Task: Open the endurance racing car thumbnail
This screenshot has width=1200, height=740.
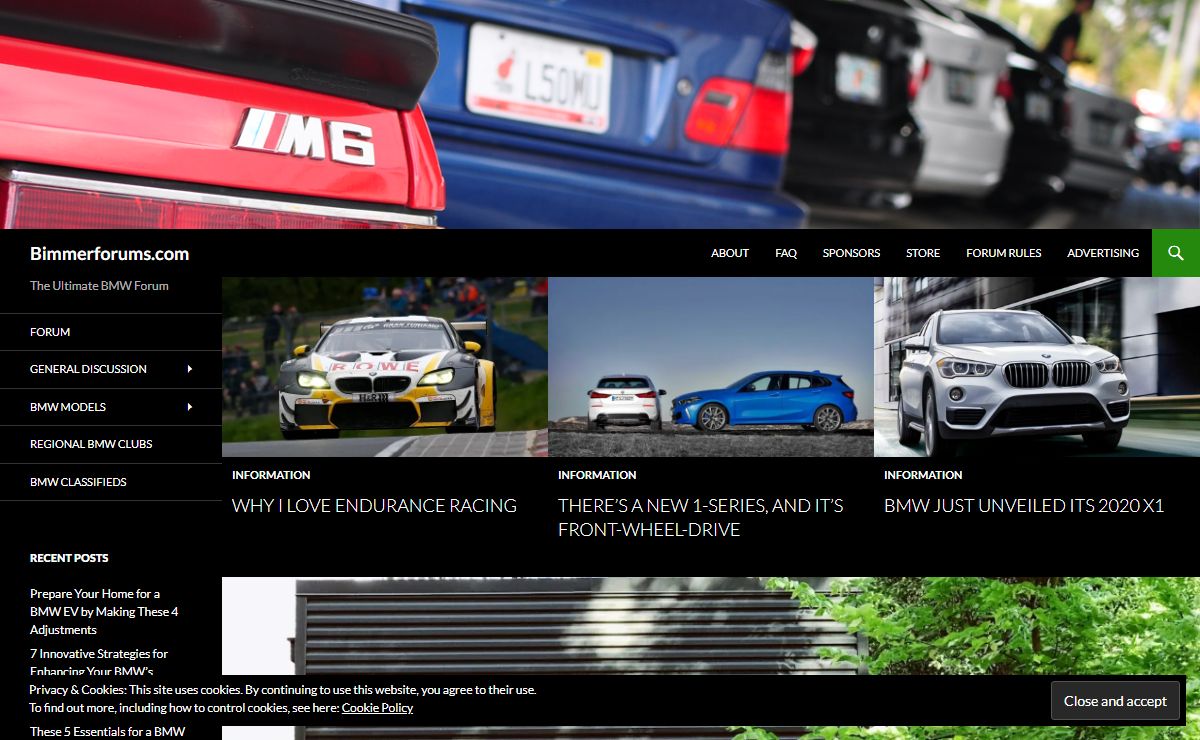Action: [x=385, y=367]
